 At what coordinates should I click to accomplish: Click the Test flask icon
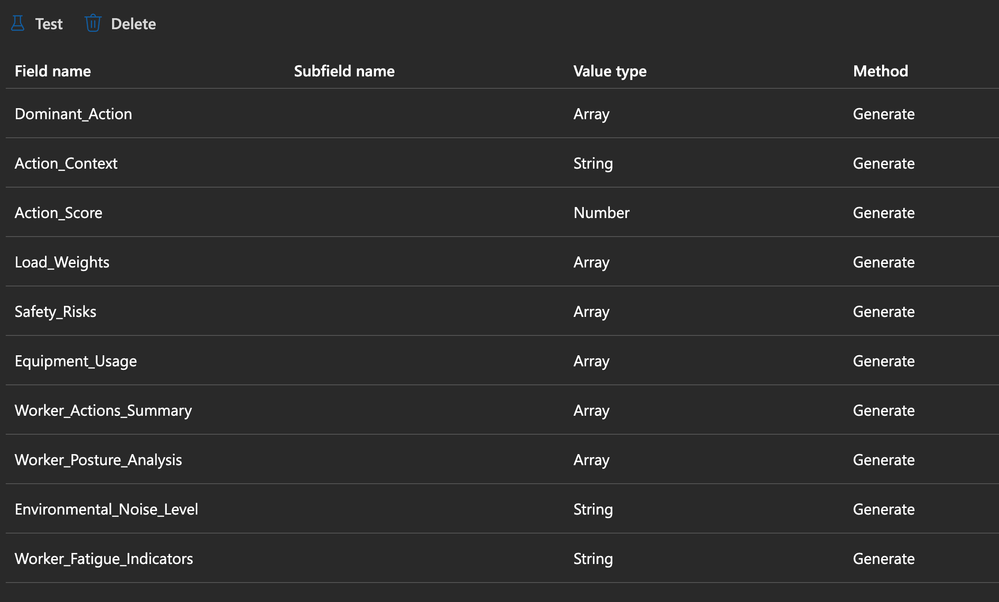[18, 24]
